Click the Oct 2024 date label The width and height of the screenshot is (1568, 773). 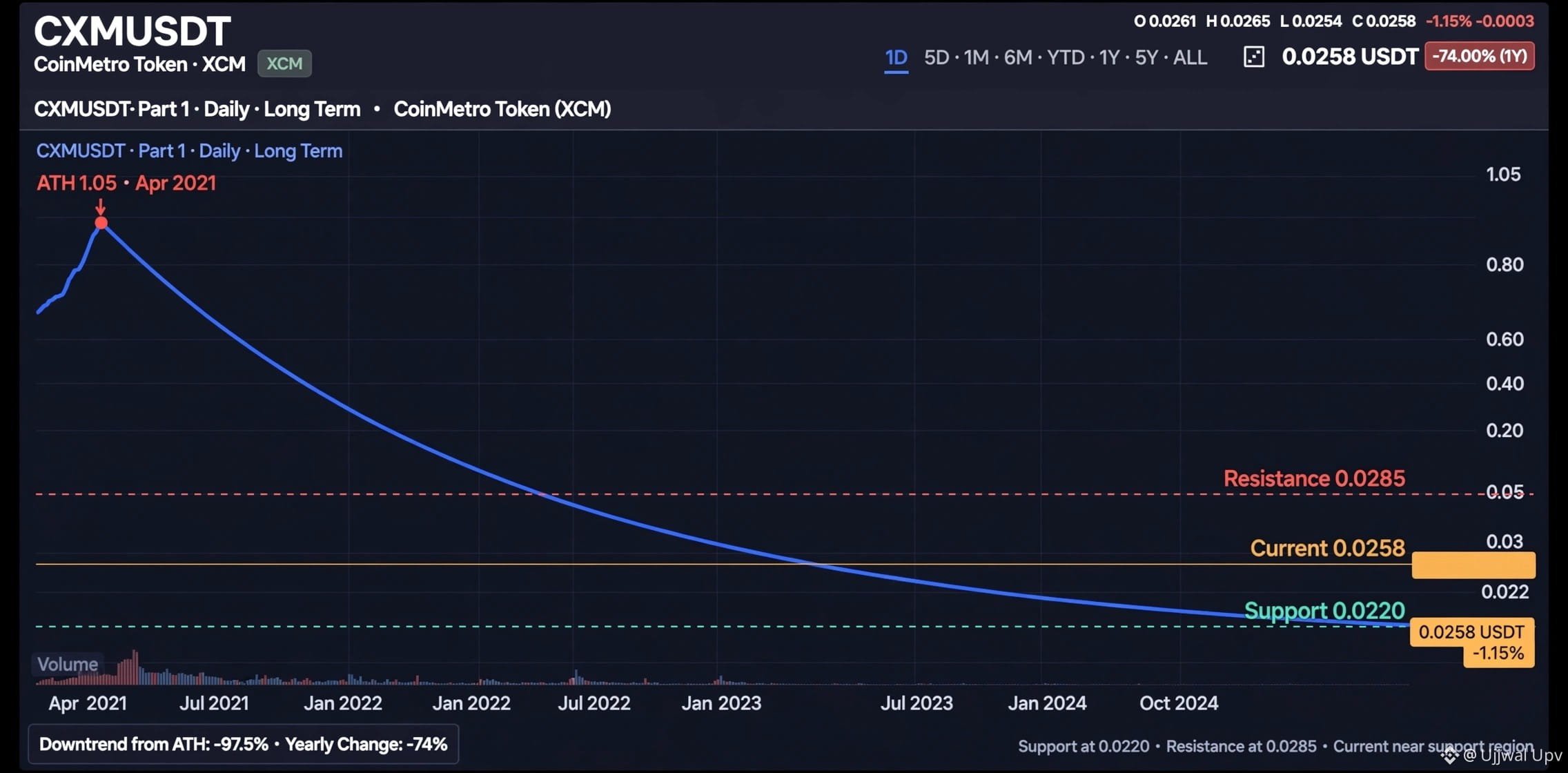click(1179, 703)
